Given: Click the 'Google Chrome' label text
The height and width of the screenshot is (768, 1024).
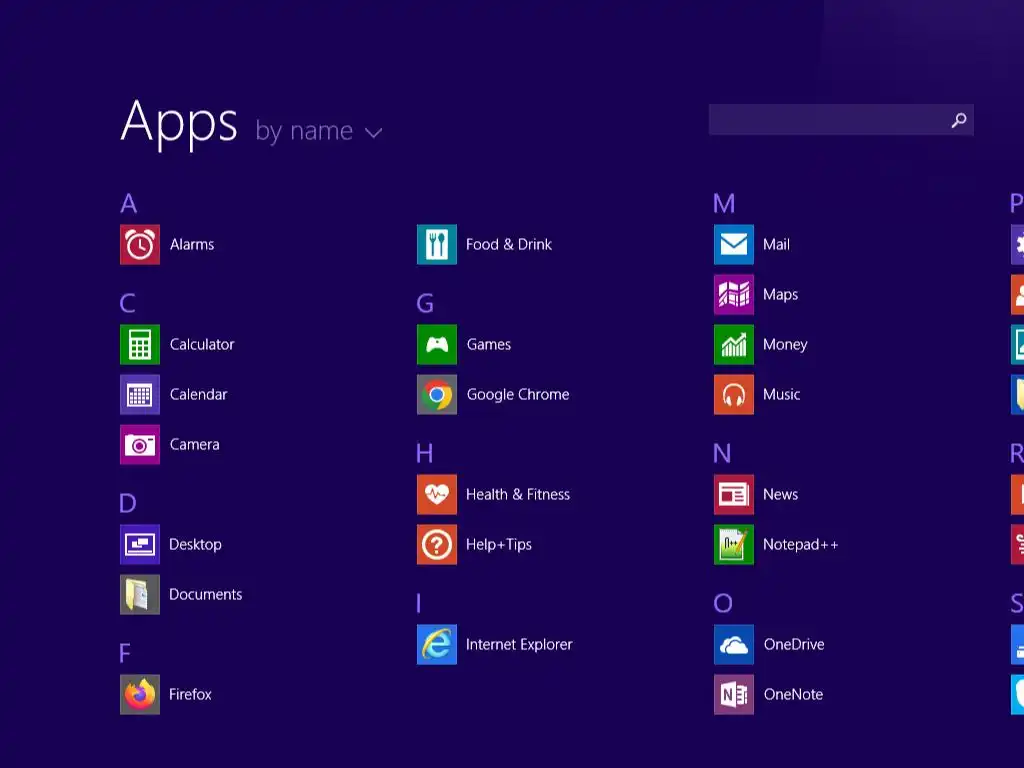Looking at the screenshot, I should coord(518,395).
